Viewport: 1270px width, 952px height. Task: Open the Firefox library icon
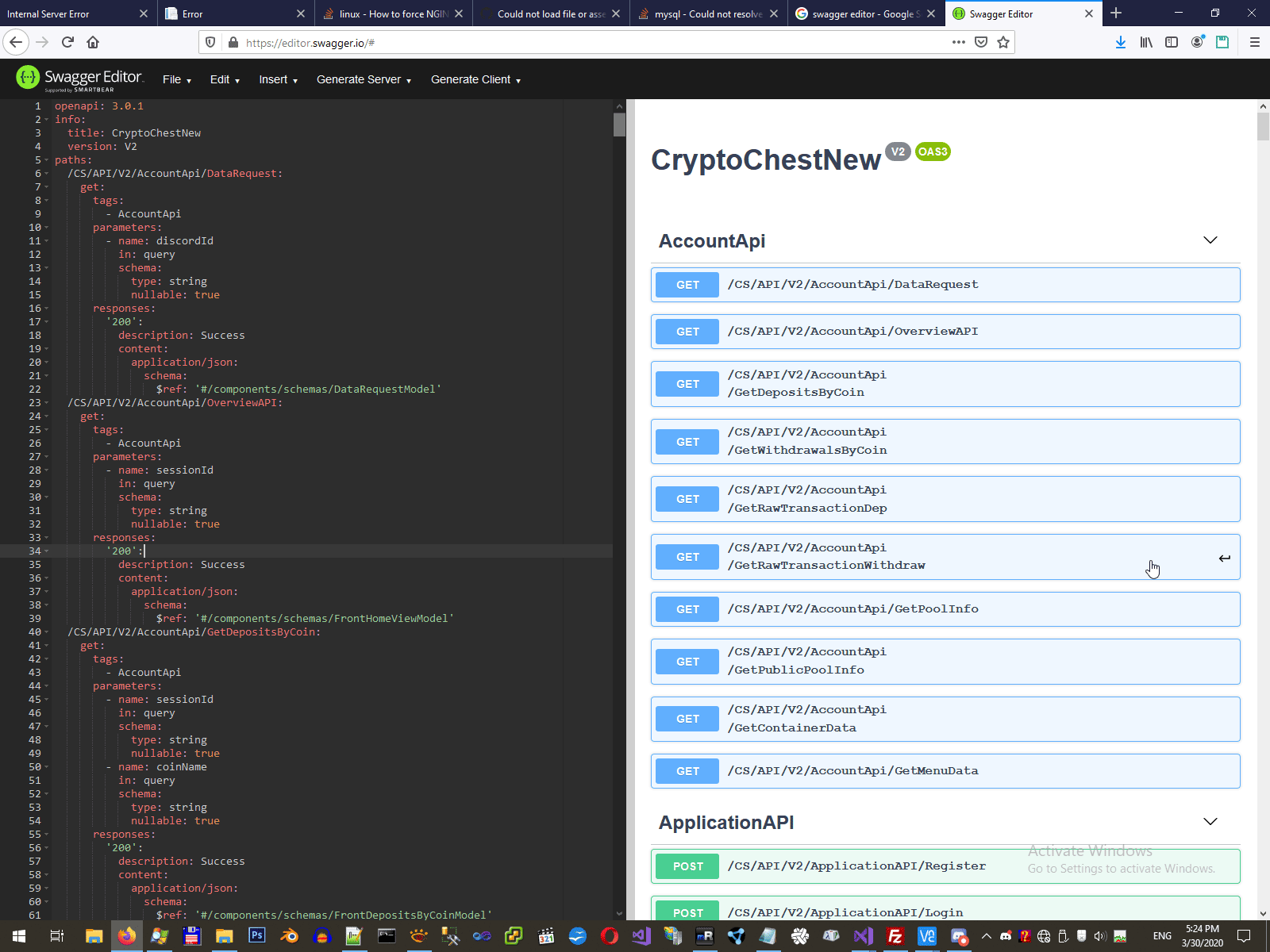pyautogui.click(x=1146, y=42)
